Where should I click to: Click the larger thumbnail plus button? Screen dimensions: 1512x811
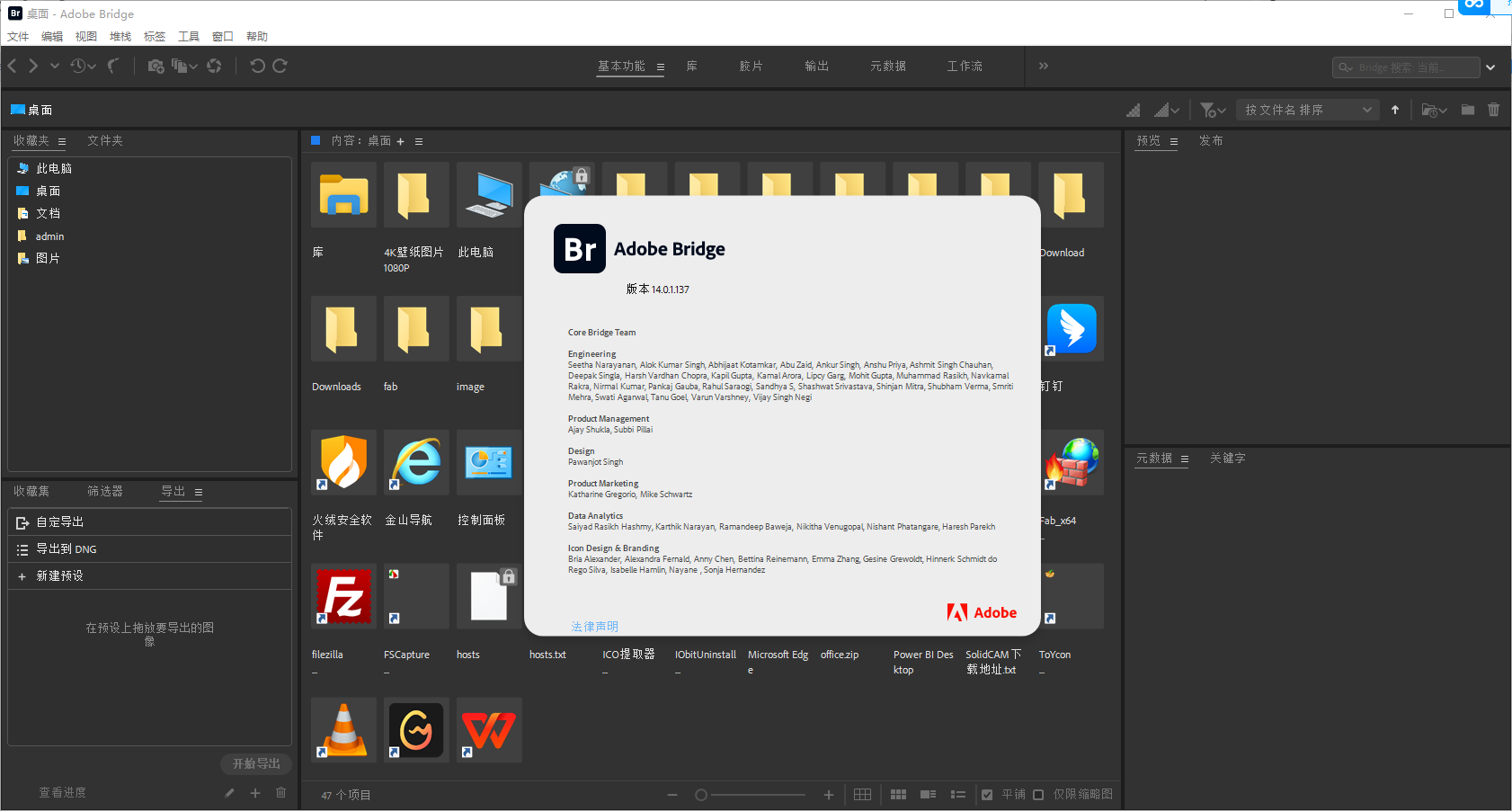(x=829, y=795)
